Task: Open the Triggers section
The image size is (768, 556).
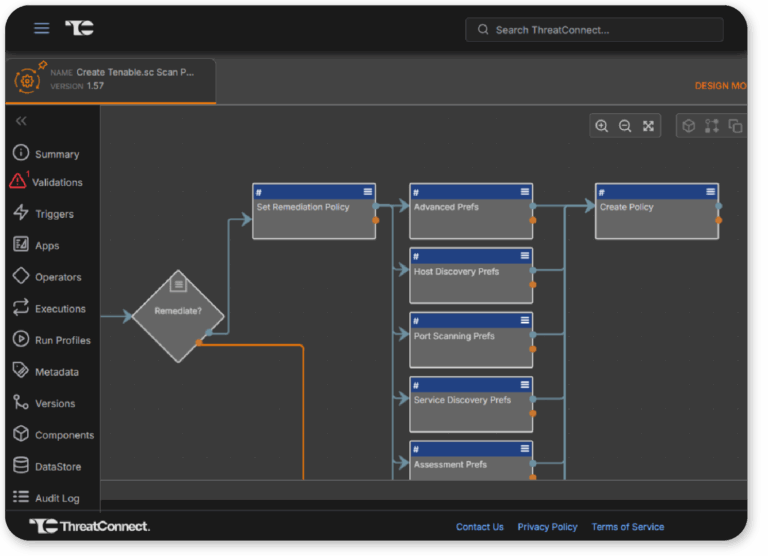Action: (x=54, y=214)
